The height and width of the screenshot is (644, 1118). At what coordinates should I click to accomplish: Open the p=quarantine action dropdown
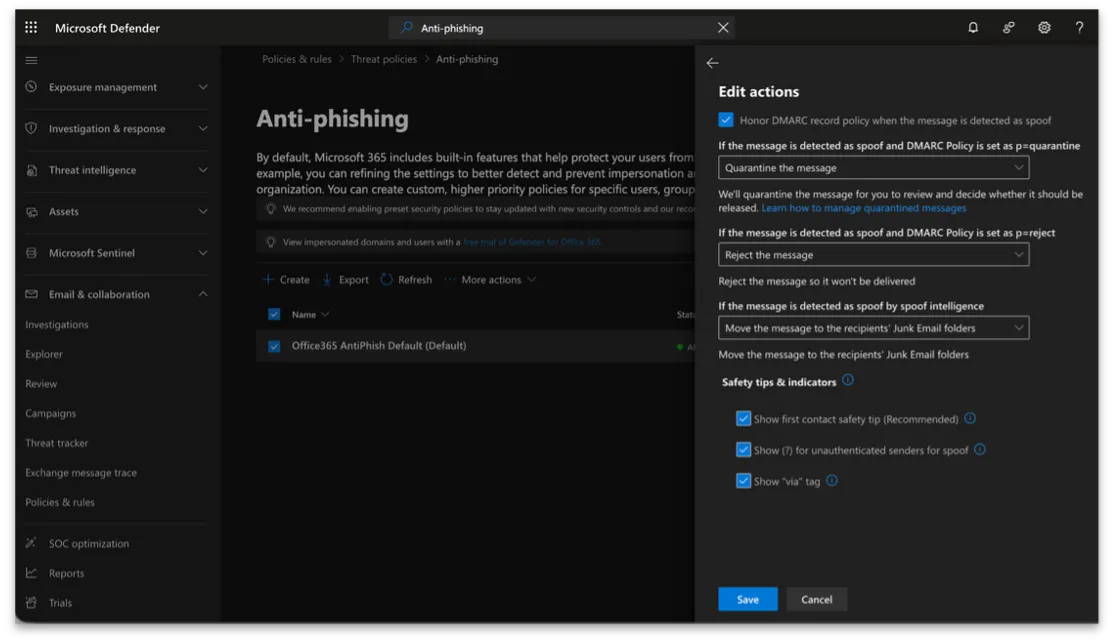(873, 168)
